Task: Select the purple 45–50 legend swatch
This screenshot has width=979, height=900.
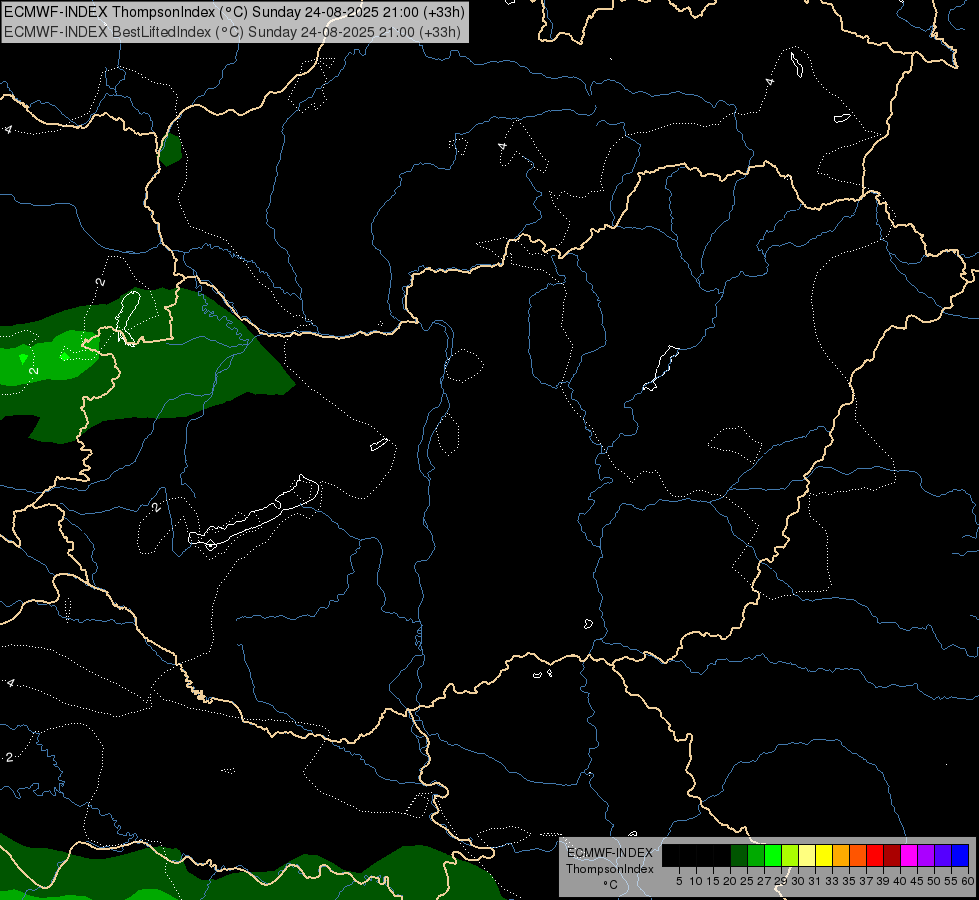Action: coord(926,856)
